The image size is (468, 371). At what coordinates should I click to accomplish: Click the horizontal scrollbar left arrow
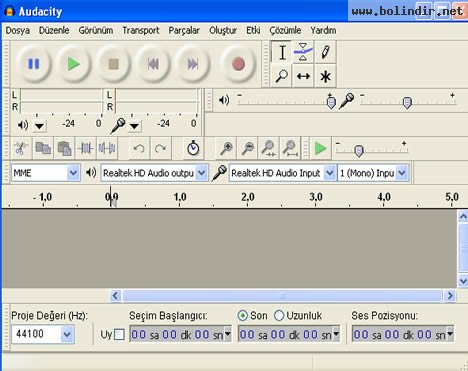click(x=115, y=295)
